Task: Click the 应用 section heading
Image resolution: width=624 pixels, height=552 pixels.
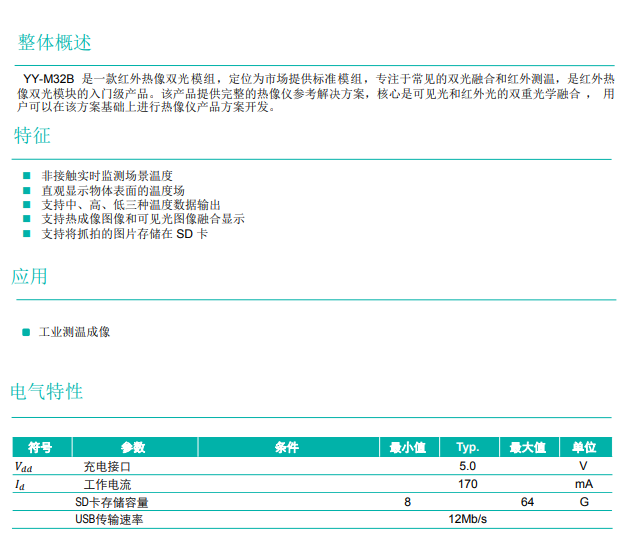Action: (x=30, y=276)
